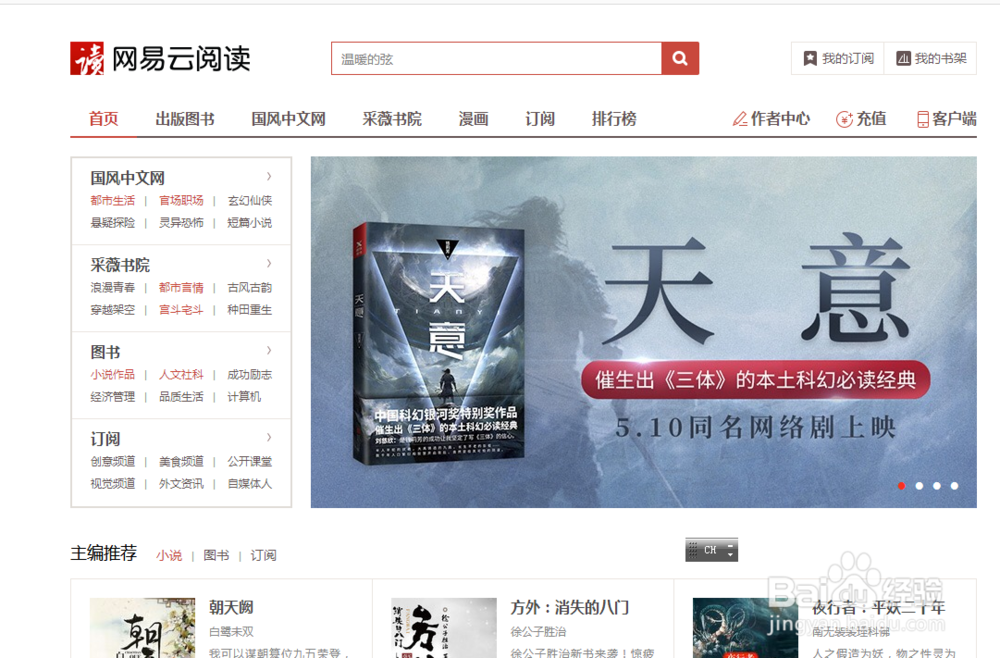Image resolution: width=1000 pixels, height=658 pixels.
Task: Open the 计算机 book category
Action: (x=244, y=397)
